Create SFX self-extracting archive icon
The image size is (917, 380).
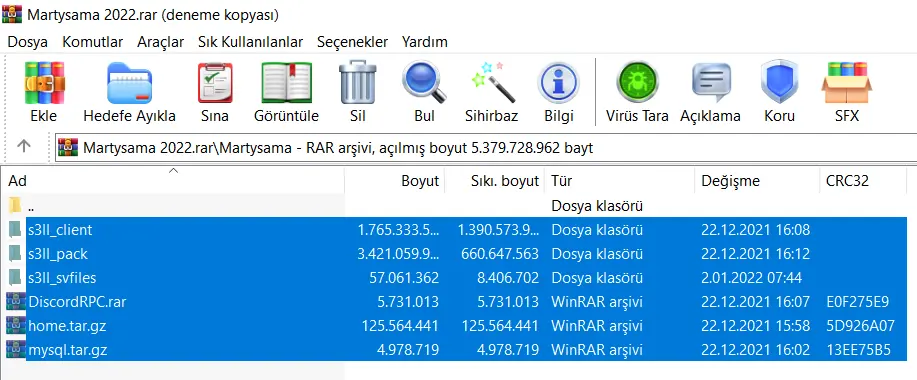pos(846,84)
